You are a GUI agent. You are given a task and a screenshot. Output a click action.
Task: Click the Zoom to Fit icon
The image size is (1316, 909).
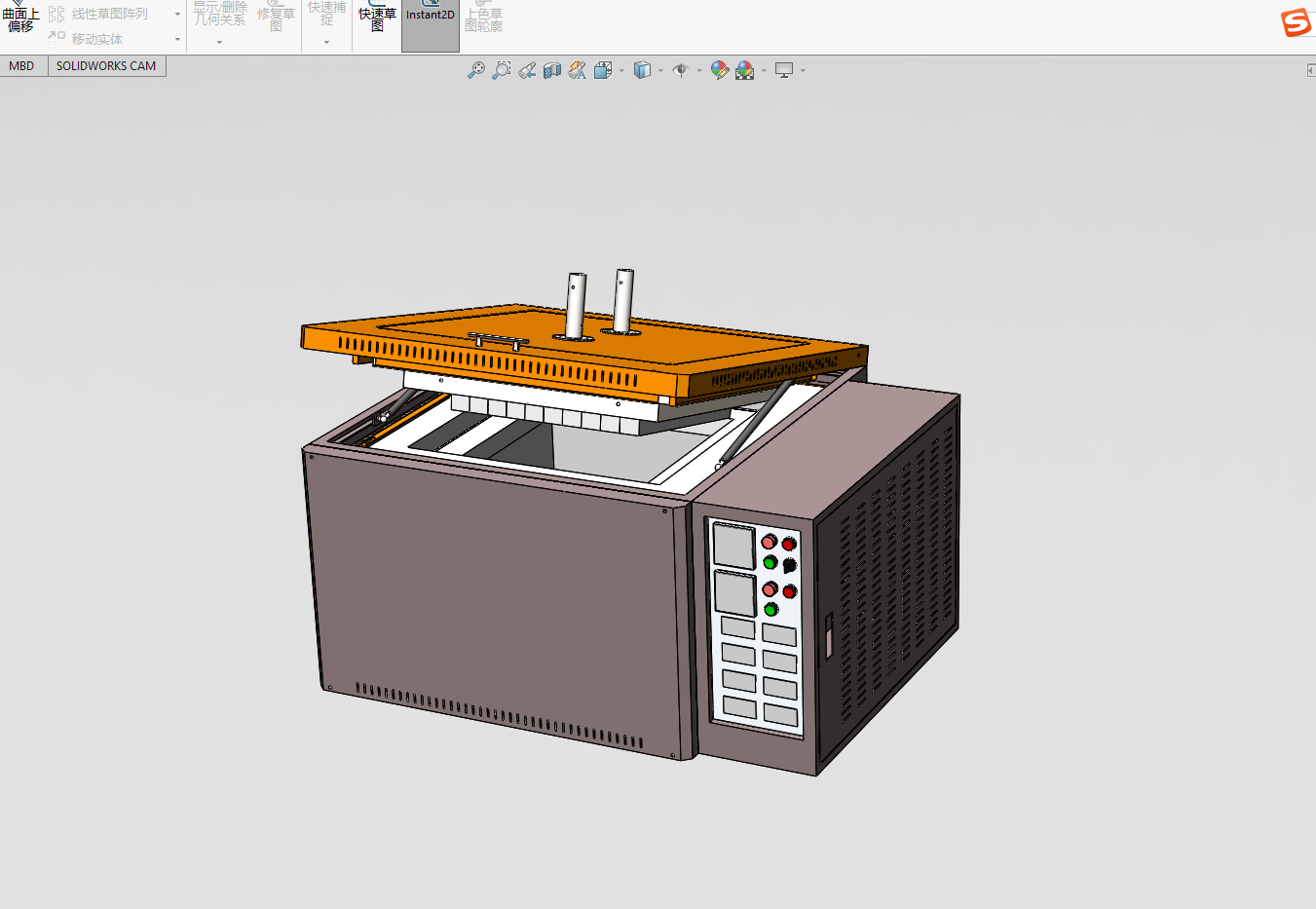tap(475, 70)
